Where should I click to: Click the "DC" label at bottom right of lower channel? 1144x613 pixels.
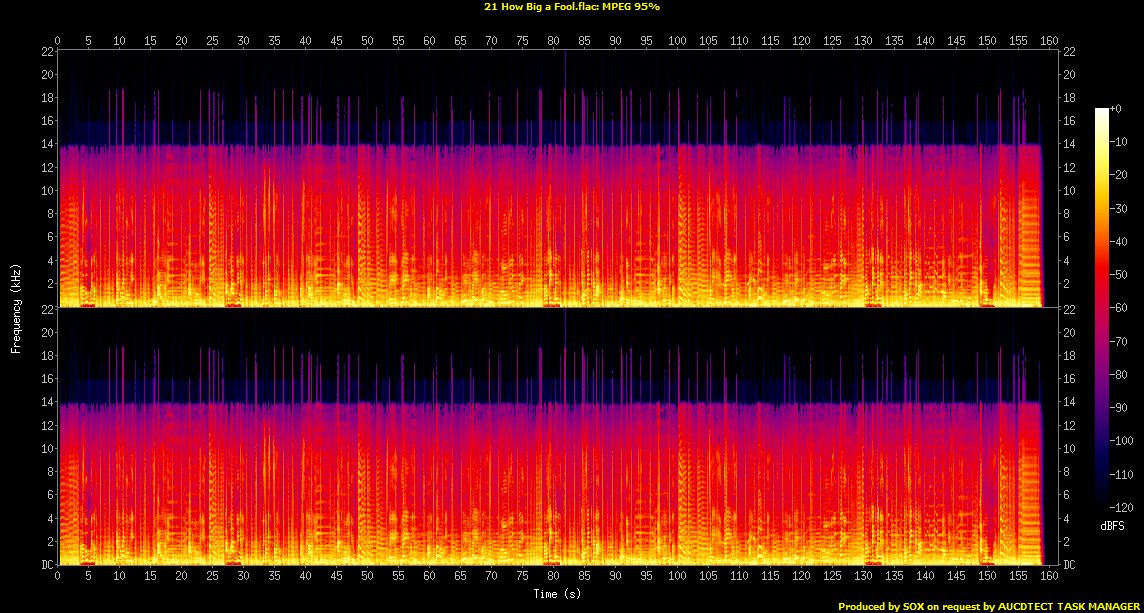pyautogui.click(x=1068, y=565)
